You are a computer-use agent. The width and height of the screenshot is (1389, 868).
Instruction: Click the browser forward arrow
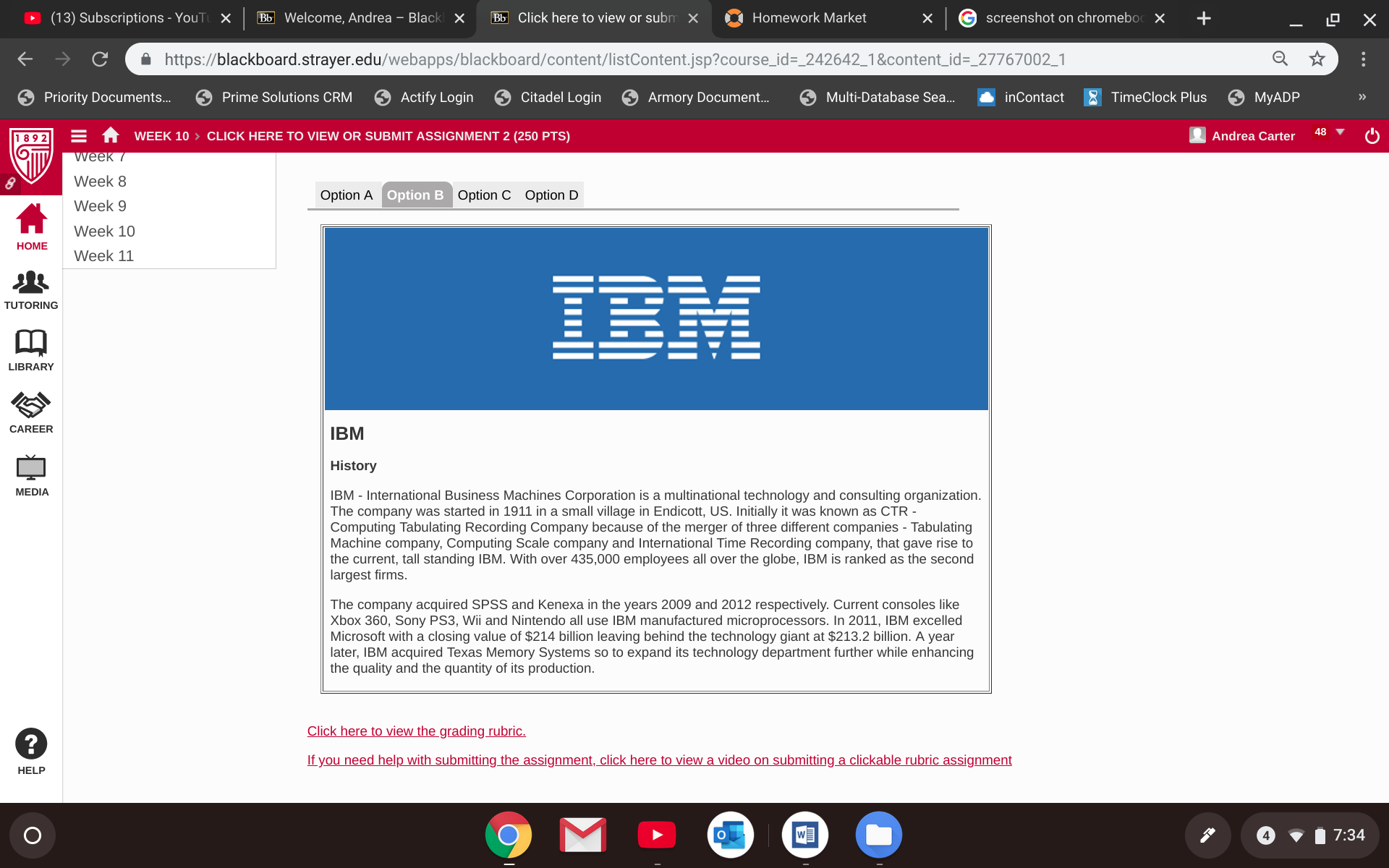click(63, 59)
